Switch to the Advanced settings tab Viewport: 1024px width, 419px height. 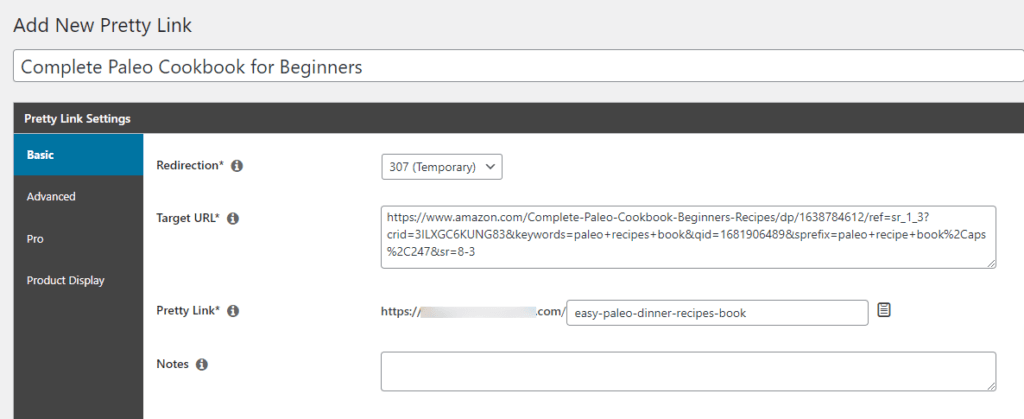[x=72, y=197]
